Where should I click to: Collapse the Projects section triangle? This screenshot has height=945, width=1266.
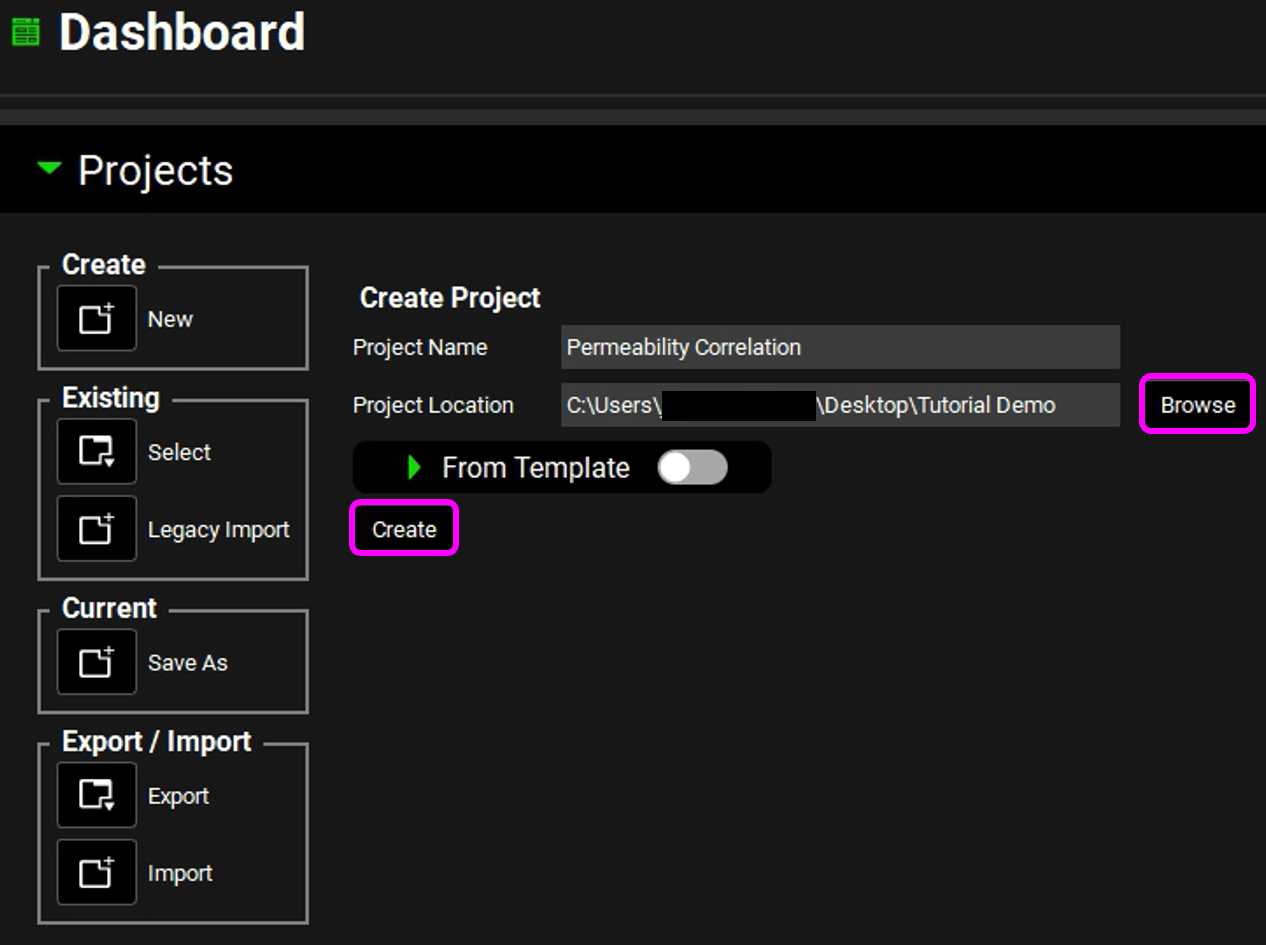click(49, 169)
